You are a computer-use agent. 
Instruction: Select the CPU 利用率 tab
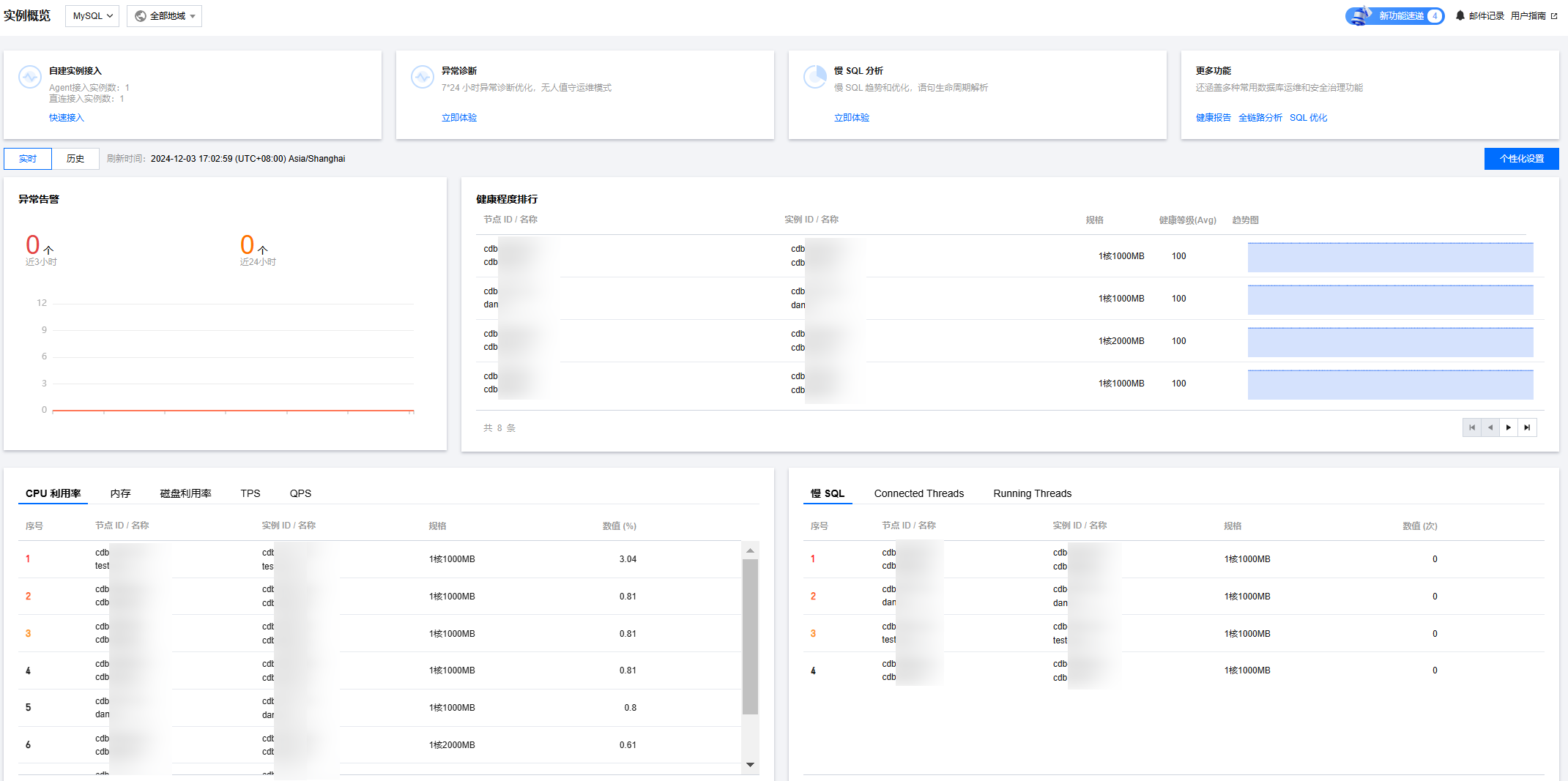pos(53,493)
